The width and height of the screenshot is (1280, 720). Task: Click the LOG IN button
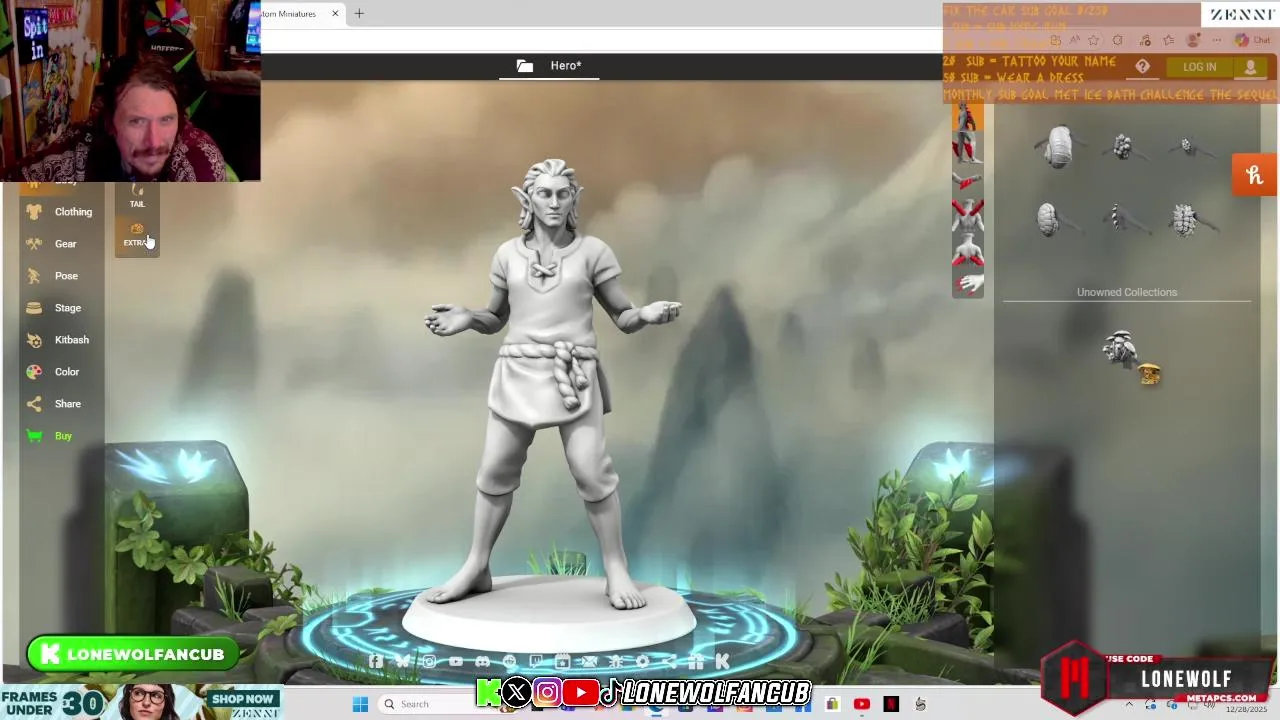[1199, 67]
